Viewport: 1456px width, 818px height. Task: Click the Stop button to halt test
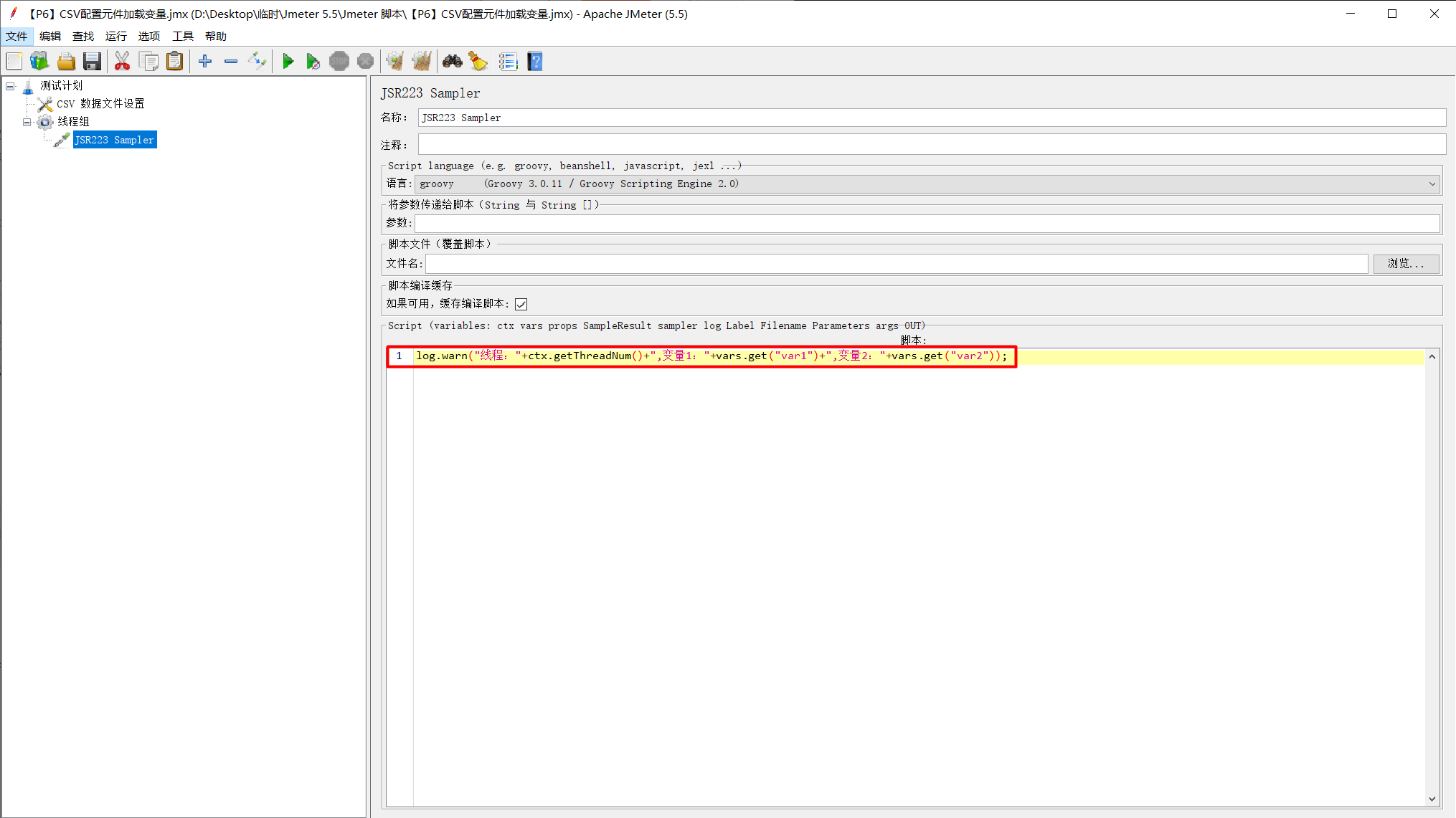click(340, 62)
